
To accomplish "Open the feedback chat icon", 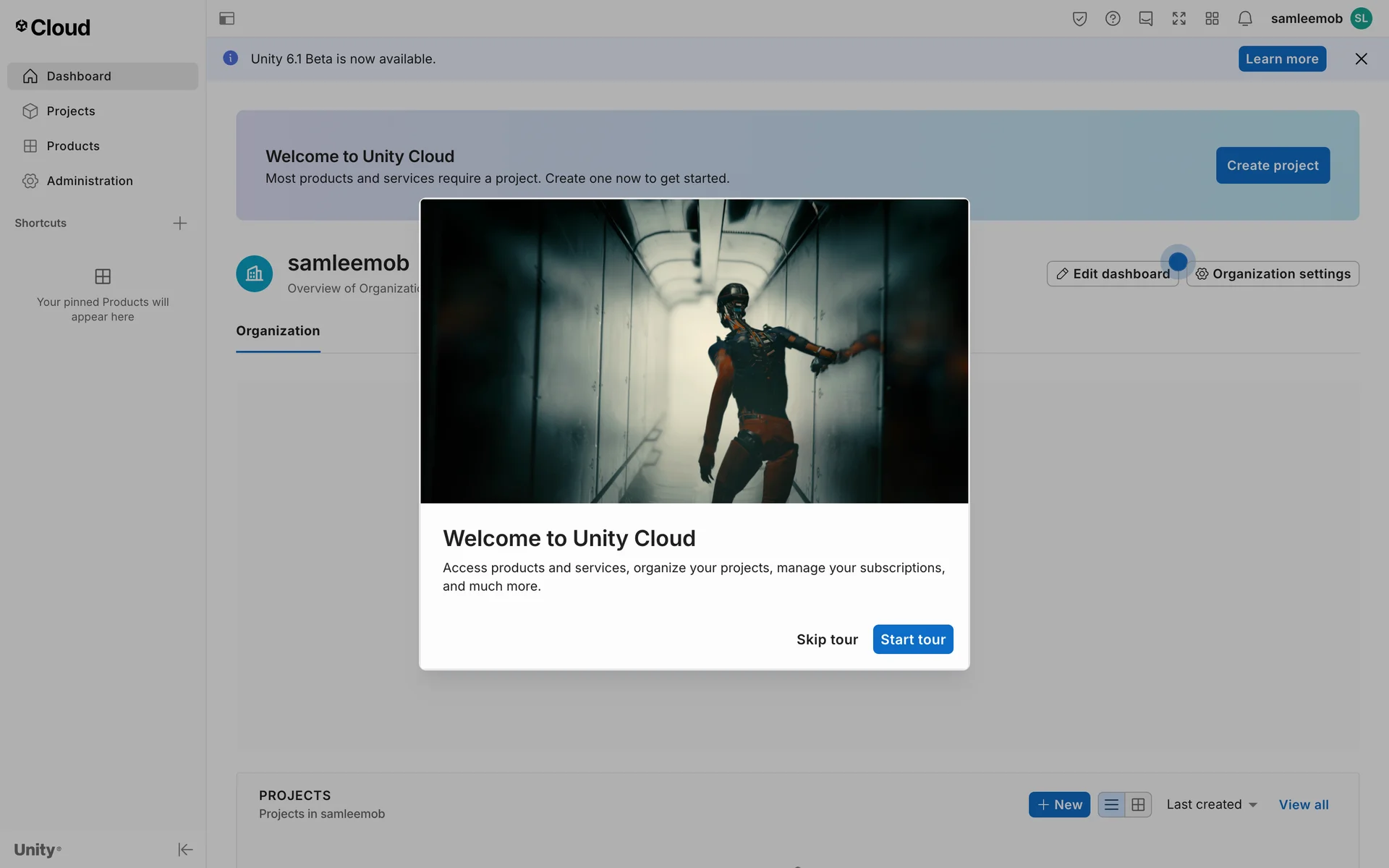I will tap(1146, 19).
